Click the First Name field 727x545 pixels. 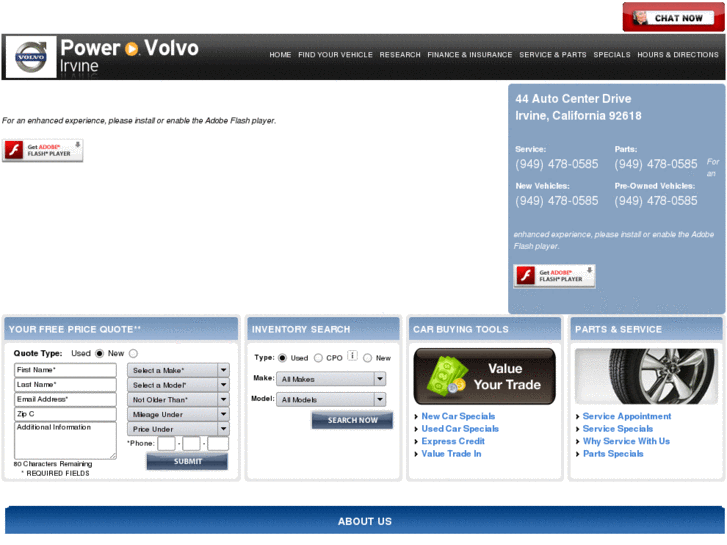(x=65, y=370)
